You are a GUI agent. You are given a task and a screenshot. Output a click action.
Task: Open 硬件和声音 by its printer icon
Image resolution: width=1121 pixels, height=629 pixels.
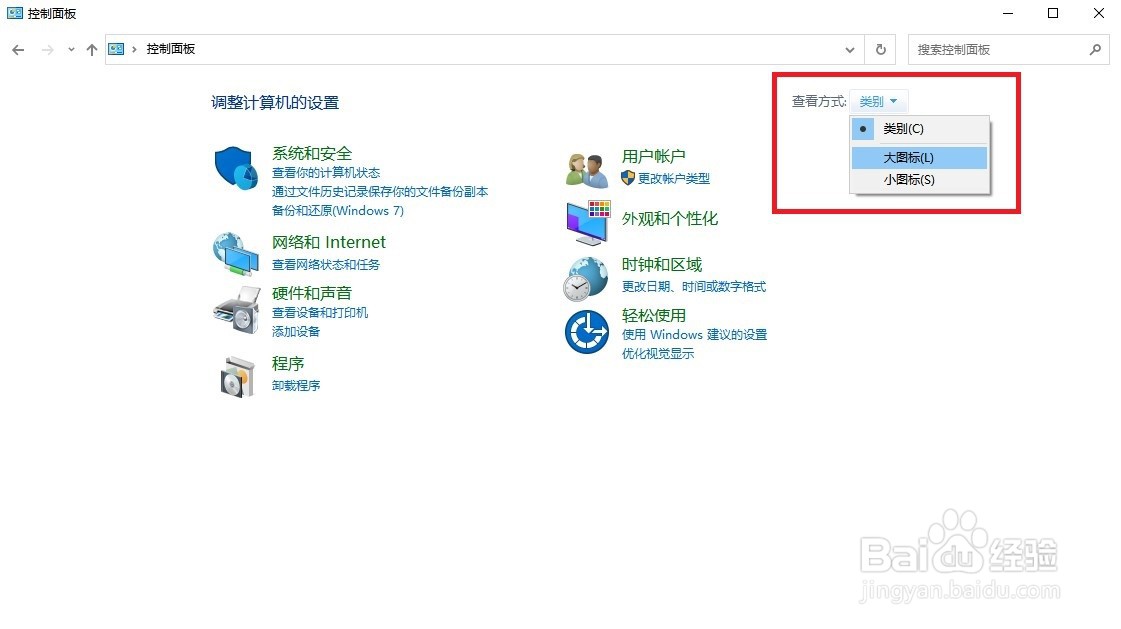coord(235,311)
